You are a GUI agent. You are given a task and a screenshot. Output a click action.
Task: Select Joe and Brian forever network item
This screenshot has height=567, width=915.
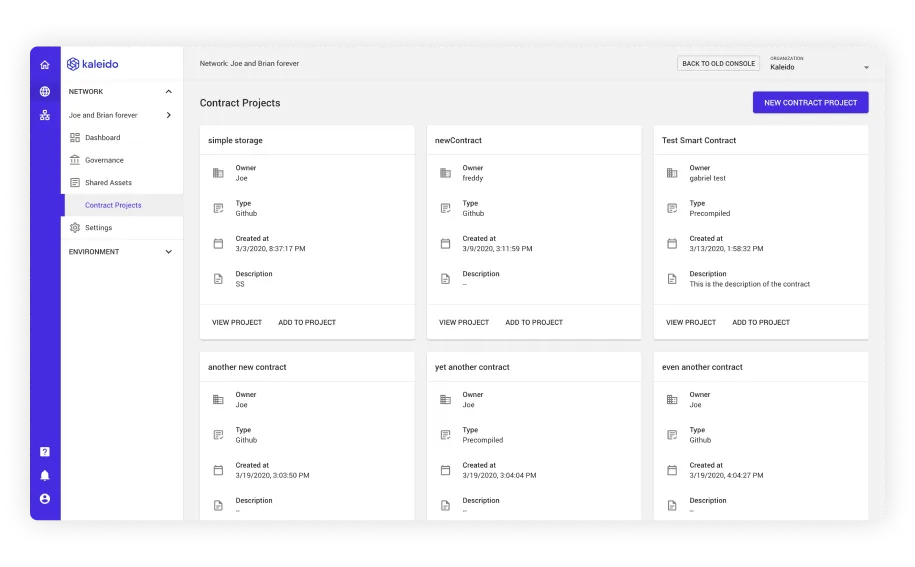pos(122,116)
